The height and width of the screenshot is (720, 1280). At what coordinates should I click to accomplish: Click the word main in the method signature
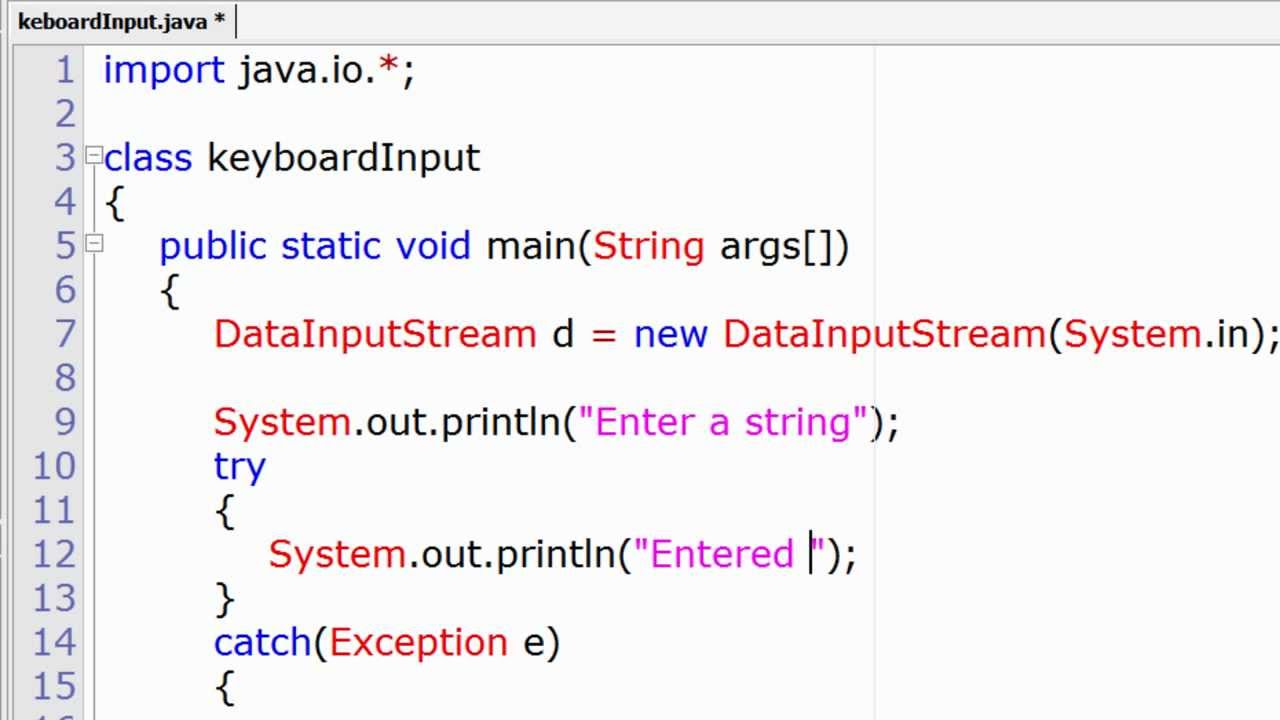pyautogui.click(x=532, y=246)
